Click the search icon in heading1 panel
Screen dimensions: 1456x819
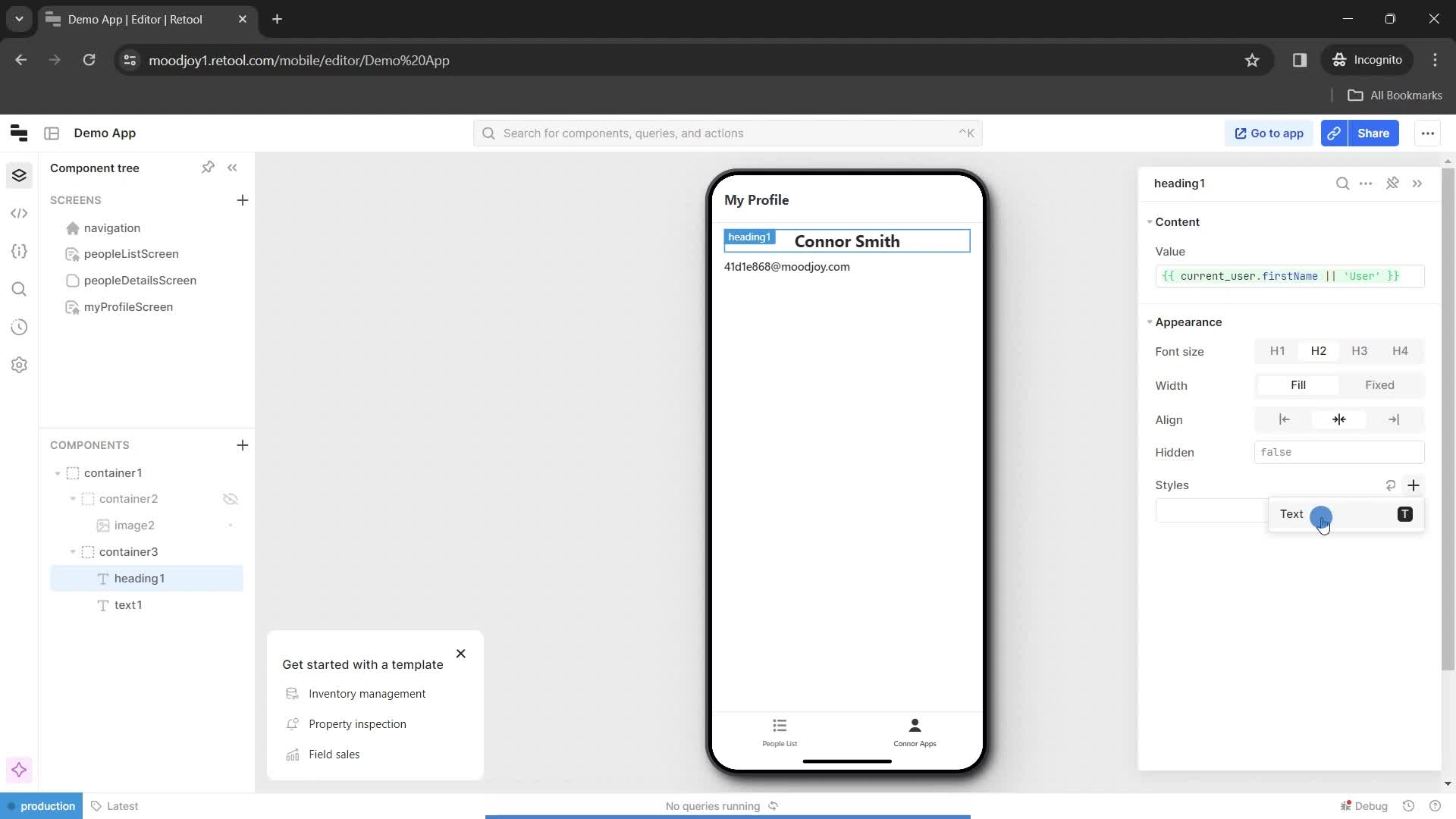pyautogui.click(x=1344, y=183)
